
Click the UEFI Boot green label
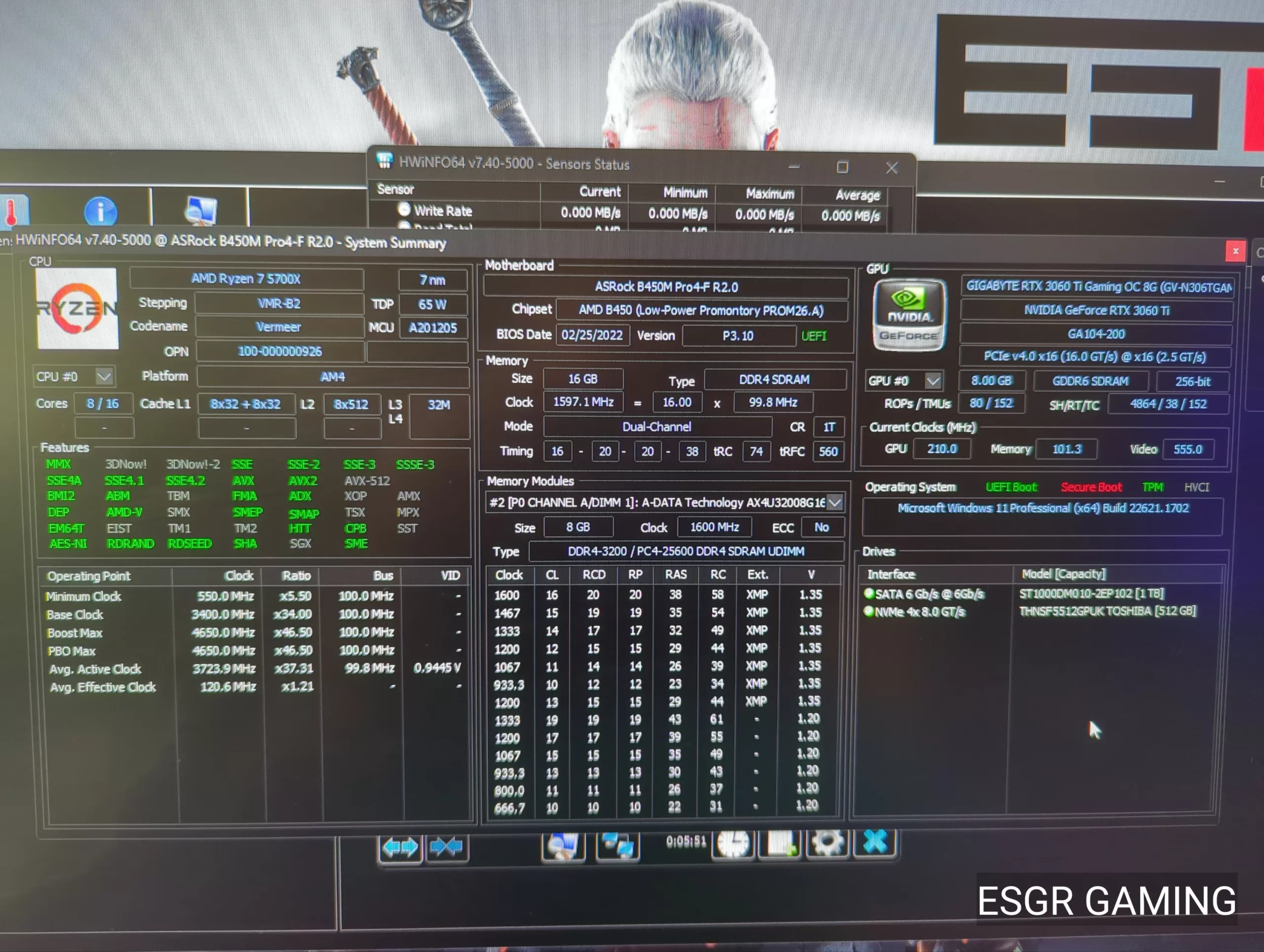point(1011,487)
